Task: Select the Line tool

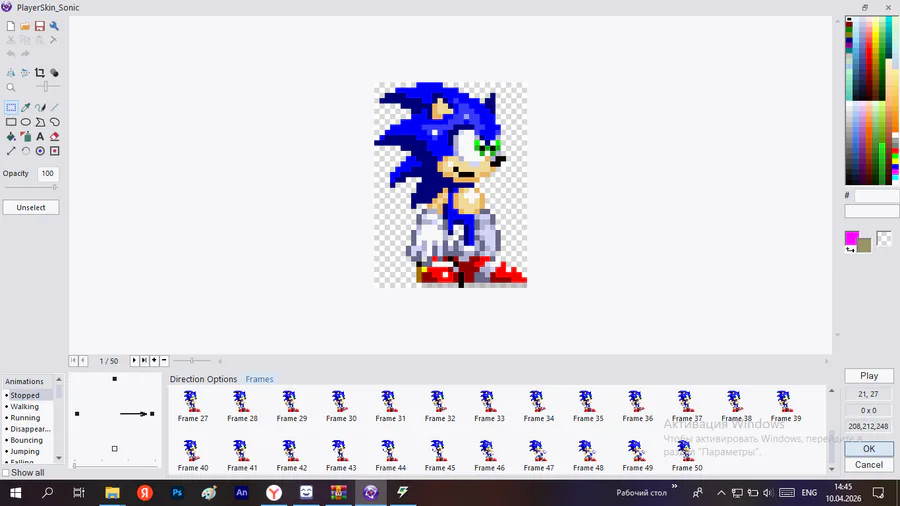Action: (55, 107)
